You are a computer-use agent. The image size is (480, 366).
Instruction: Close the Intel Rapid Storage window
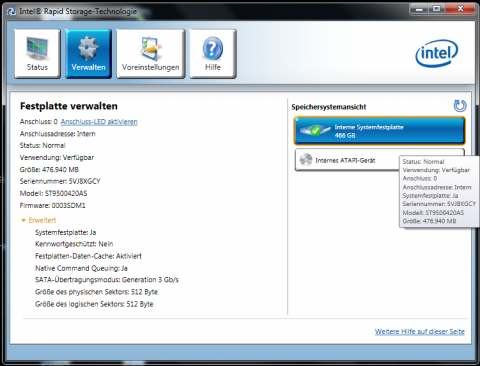coord(460,9)
